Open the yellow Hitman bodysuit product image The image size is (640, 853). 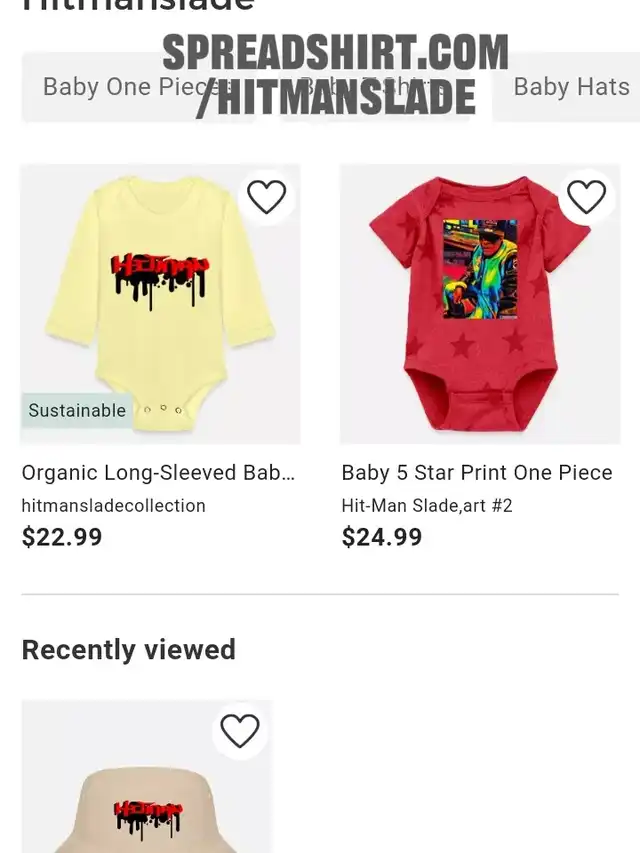point(160,304)
